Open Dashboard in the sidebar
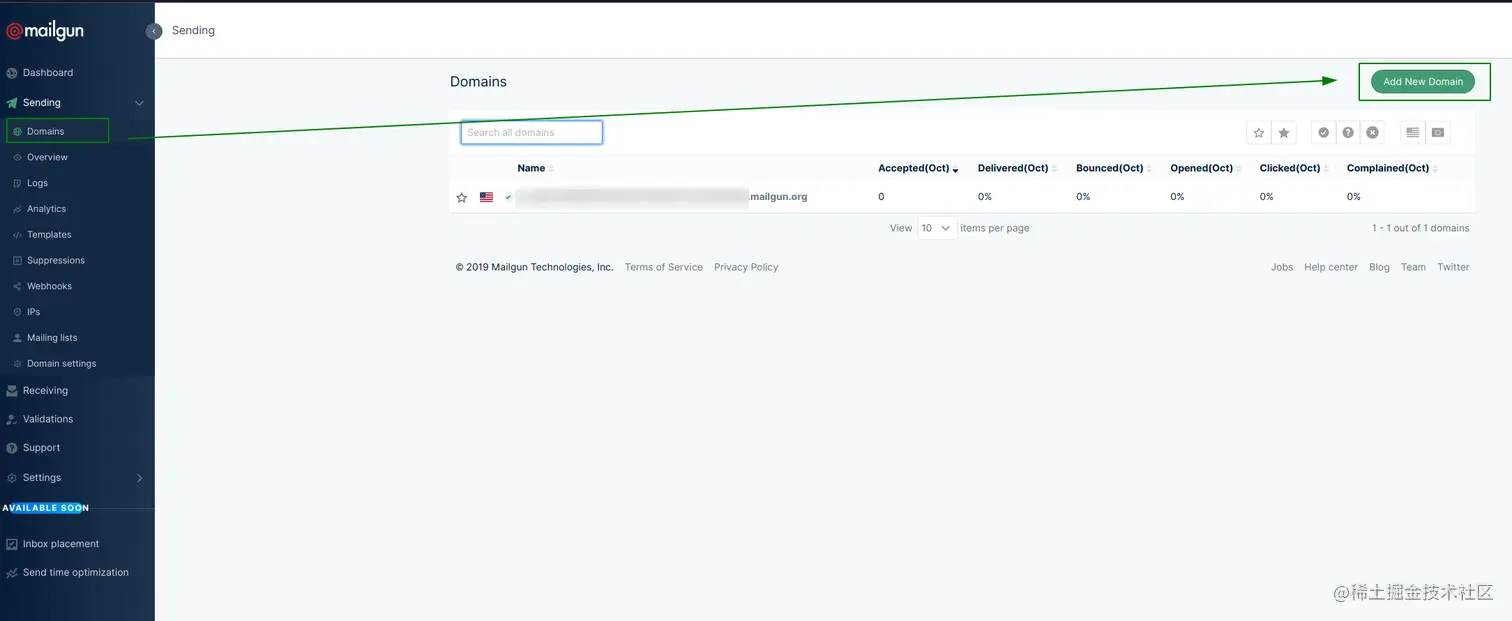The height and width of the screenshot is (621, 1512). coord(48,73)
